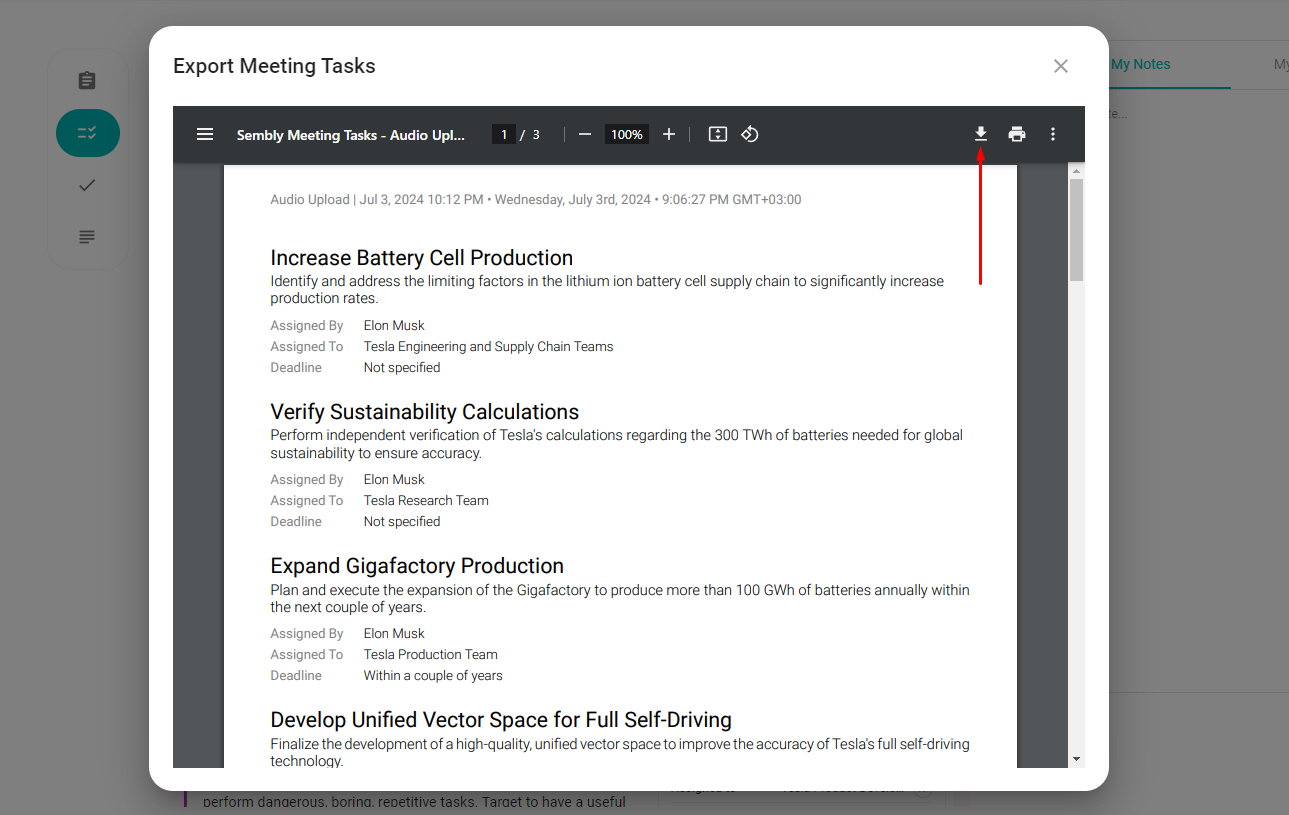Click the 100% zoom level field
Screen dimensions: 1289x815
click(627, 134)
